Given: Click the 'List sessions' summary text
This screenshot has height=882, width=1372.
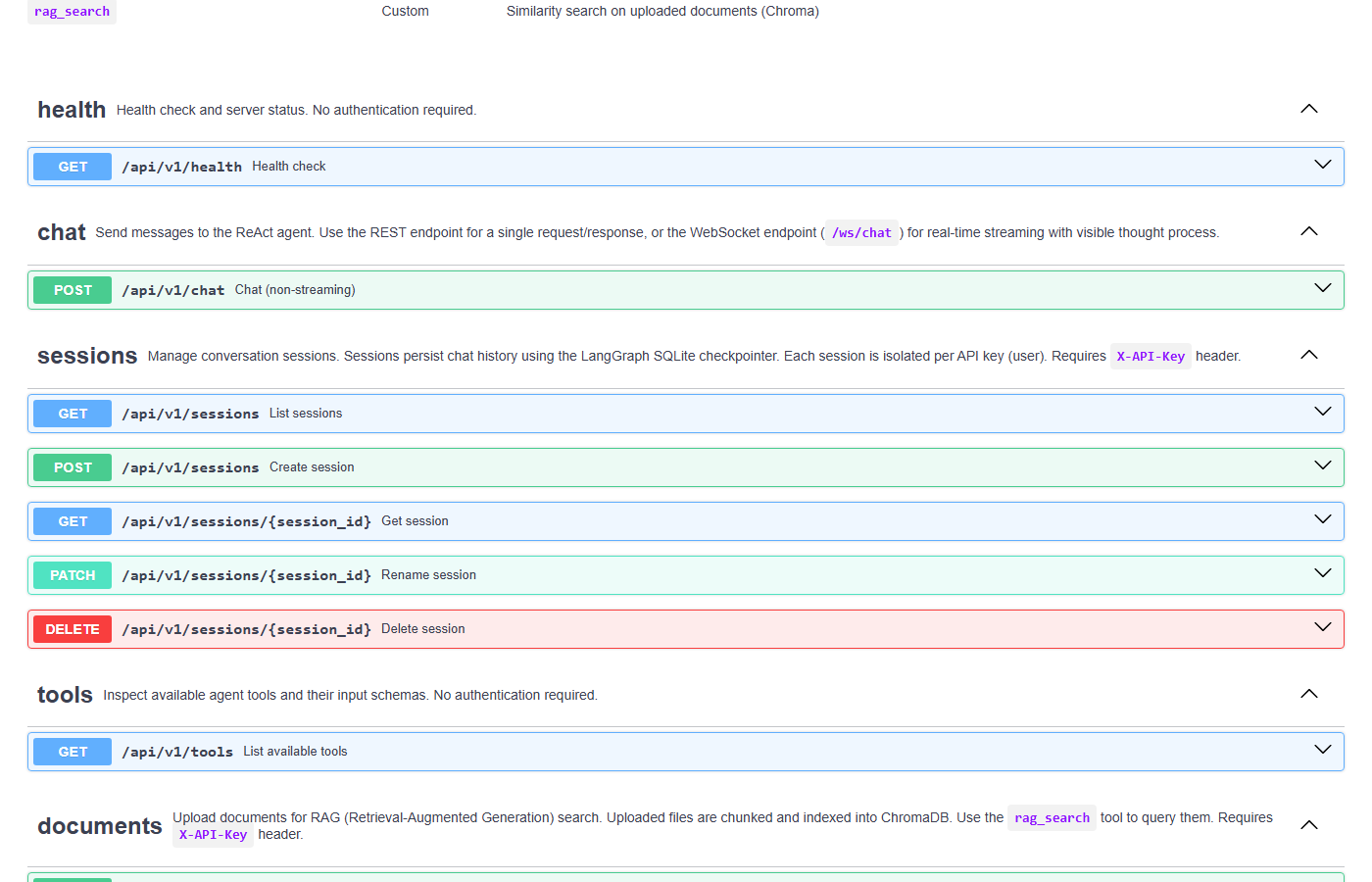Looking at the screenshot, I should point(306,414).
